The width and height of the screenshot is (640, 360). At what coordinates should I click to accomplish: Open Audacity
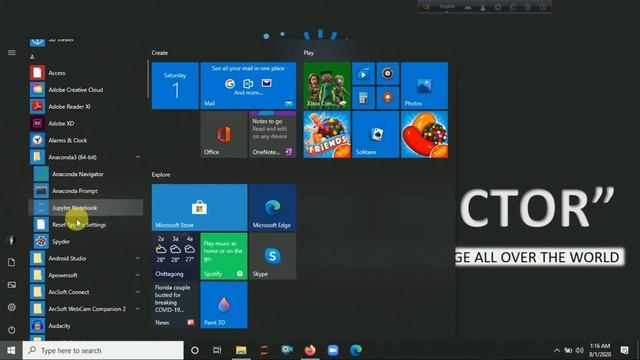coord(86,326)
